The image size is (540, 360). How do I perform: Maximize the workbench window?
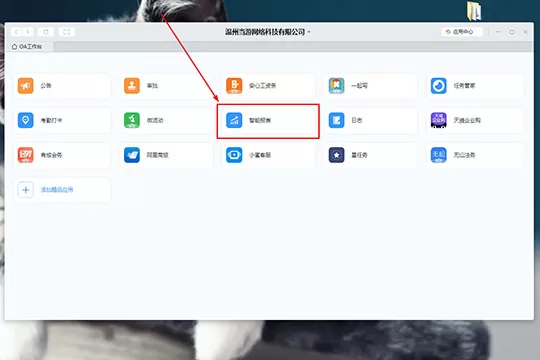(512, 32)
